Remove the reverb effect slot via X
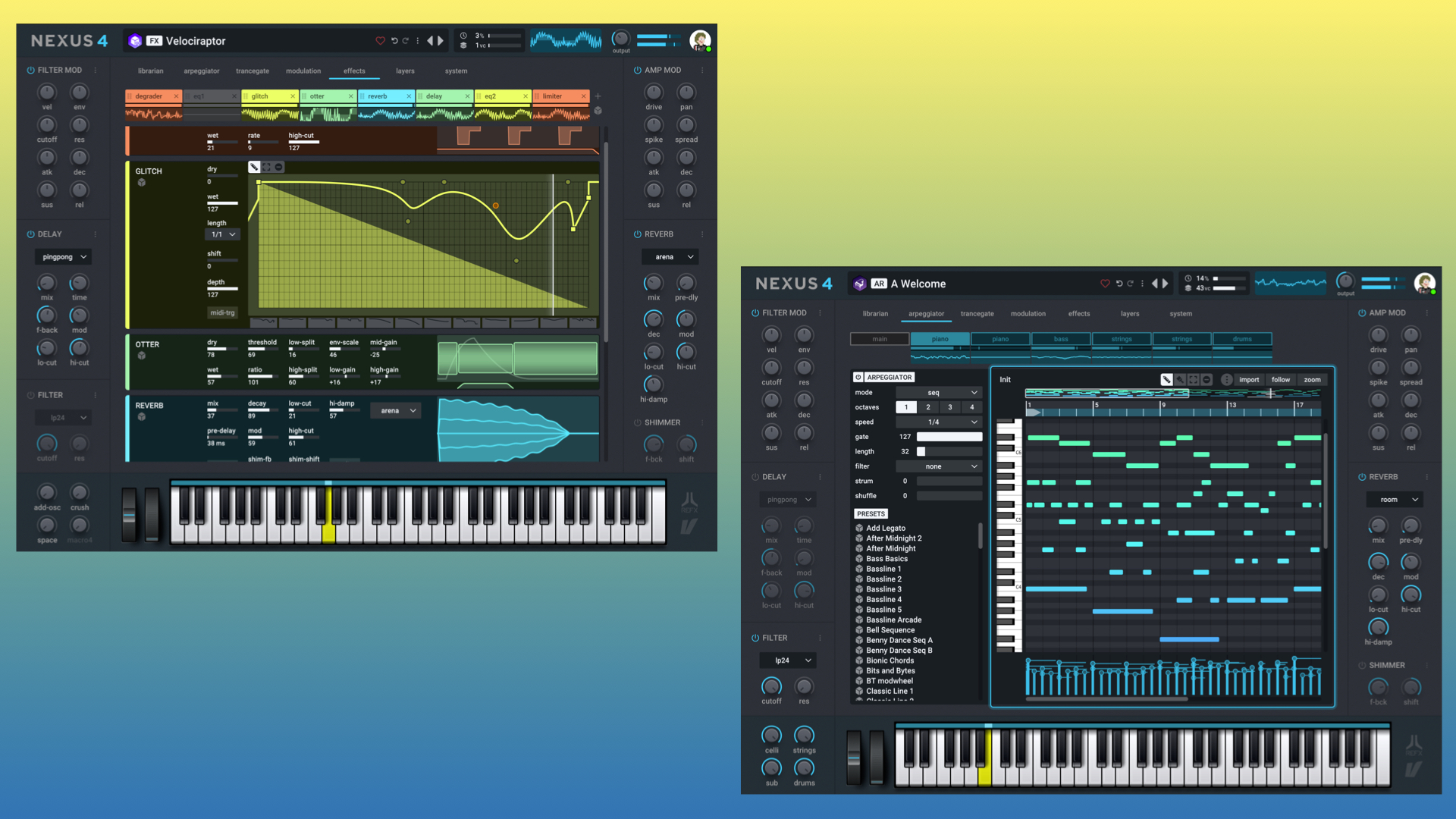This screenshot has height=819, width=1456. (409, 96)
